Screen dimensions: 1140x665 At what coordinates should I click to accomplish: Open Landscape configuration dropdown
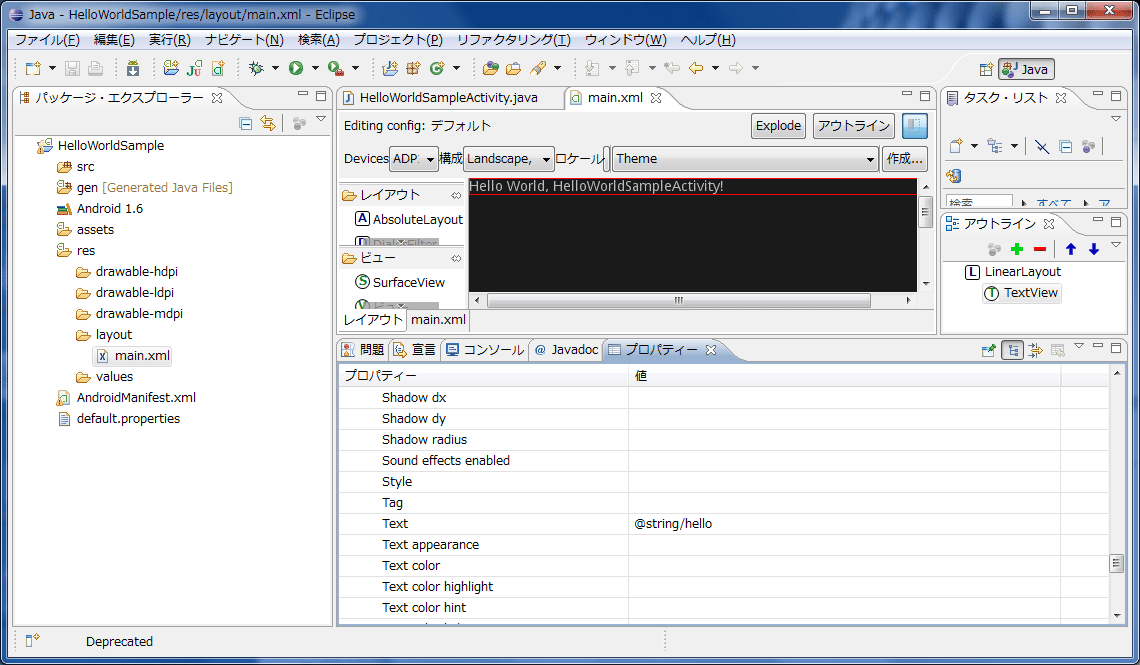pyautogui.click(x=509, y=158)
